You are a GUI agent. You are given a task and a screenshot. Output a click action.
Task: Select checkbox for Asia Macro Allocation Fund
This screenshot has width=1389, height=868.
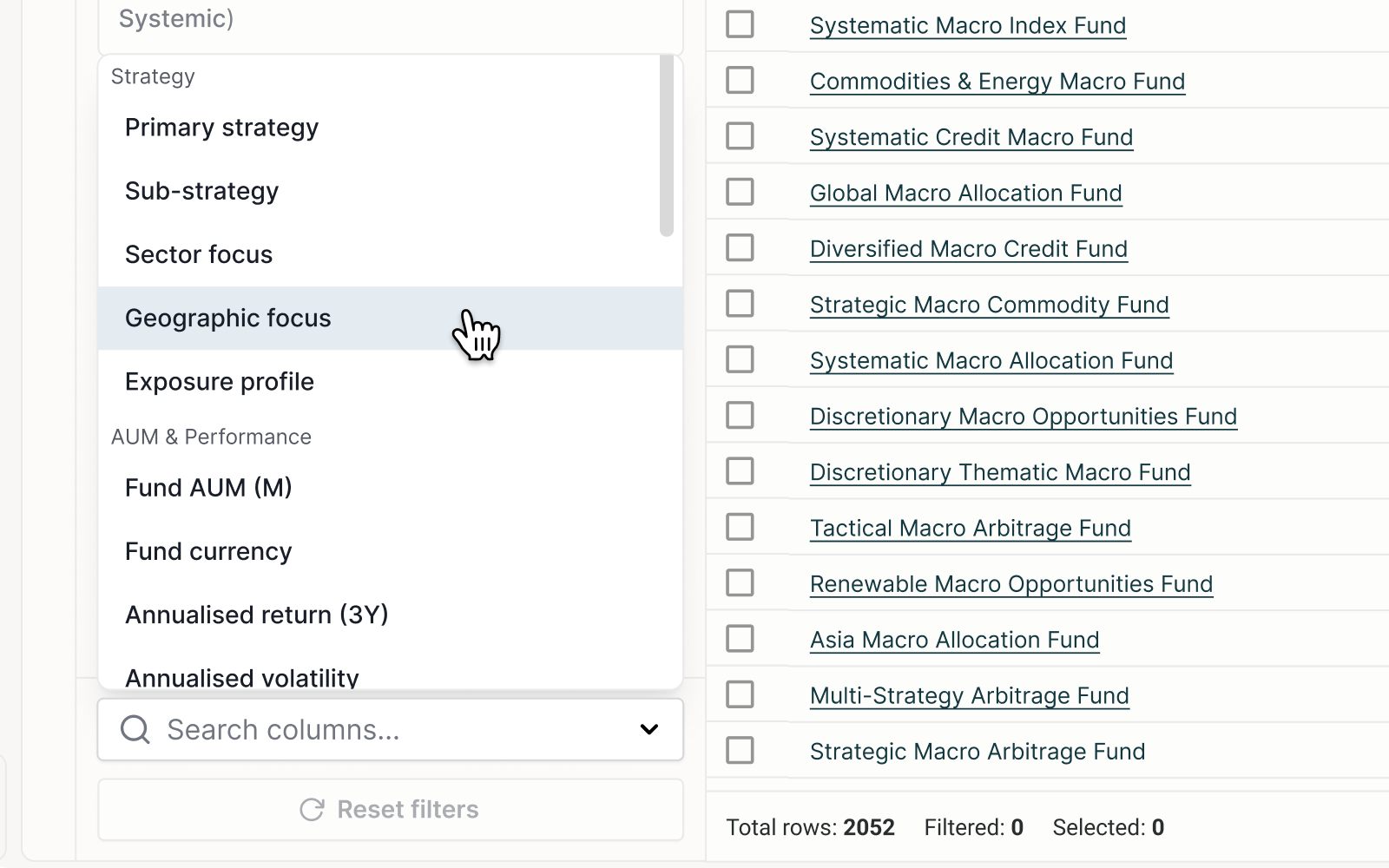pyautogui.click(x=740, y=639)
